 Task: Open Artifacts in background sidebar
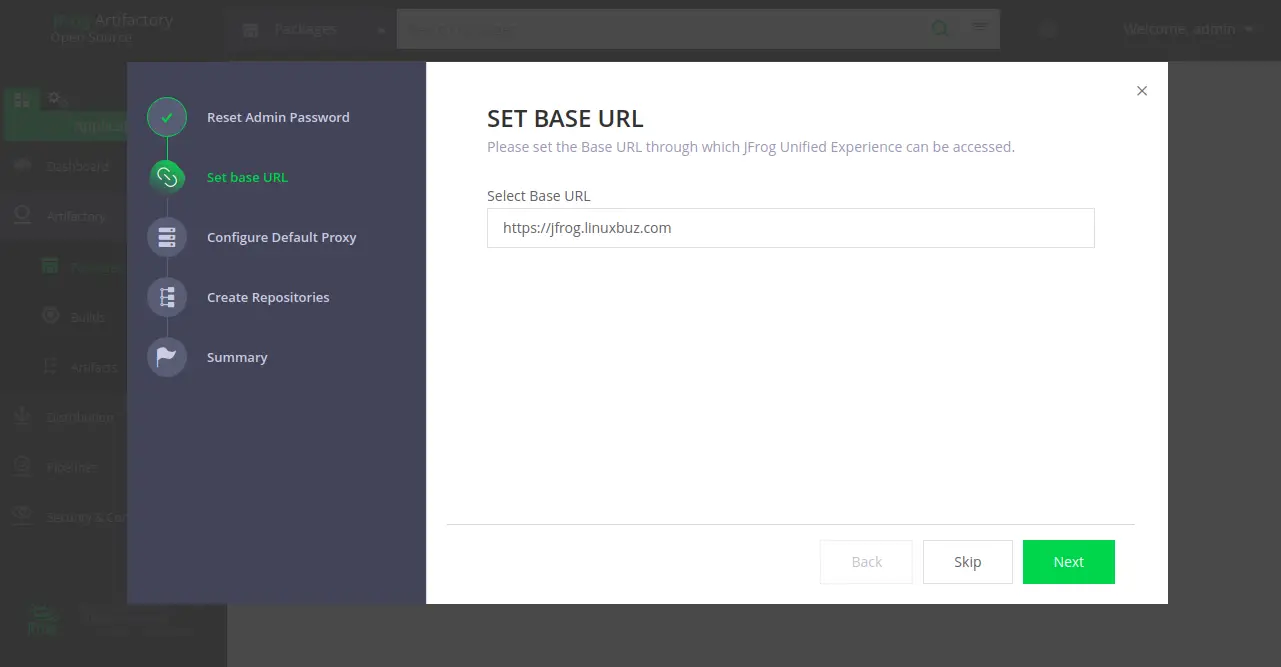click(x=94, y=367)
